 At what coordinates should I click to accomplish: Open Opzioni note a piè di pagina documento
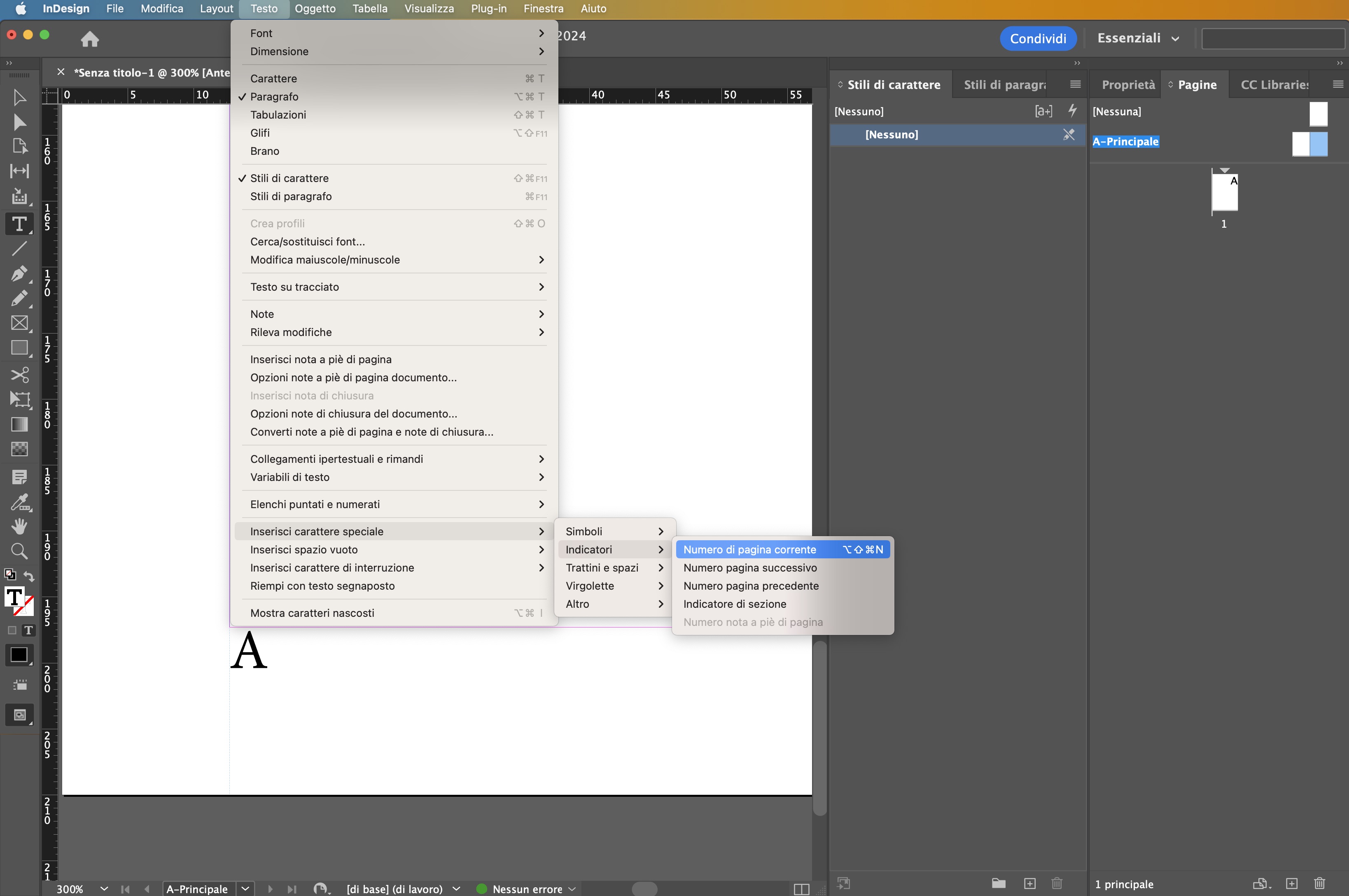(x=394, y=378)
